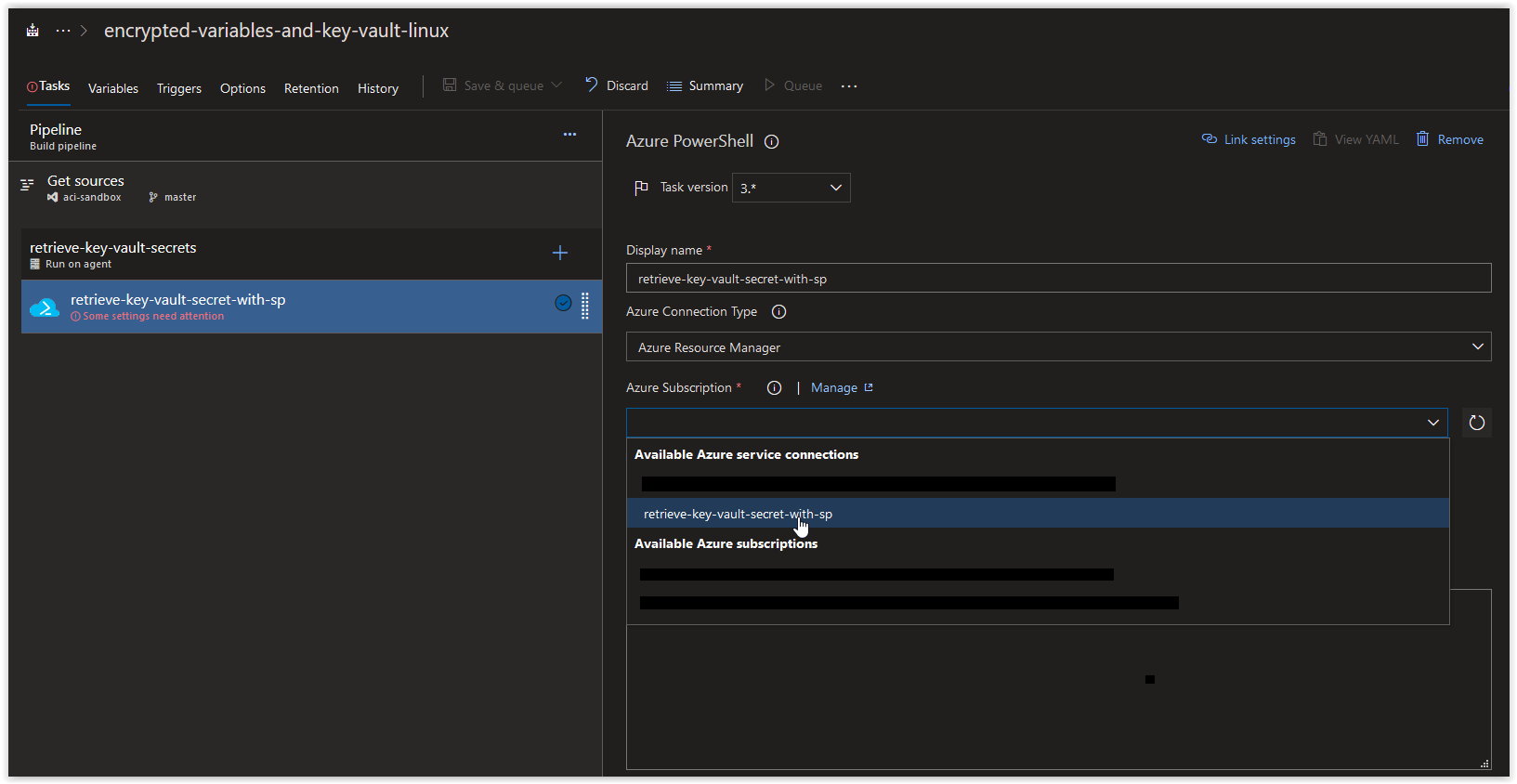Click the Azure DevOps project icon

click(x=33, y=31)
